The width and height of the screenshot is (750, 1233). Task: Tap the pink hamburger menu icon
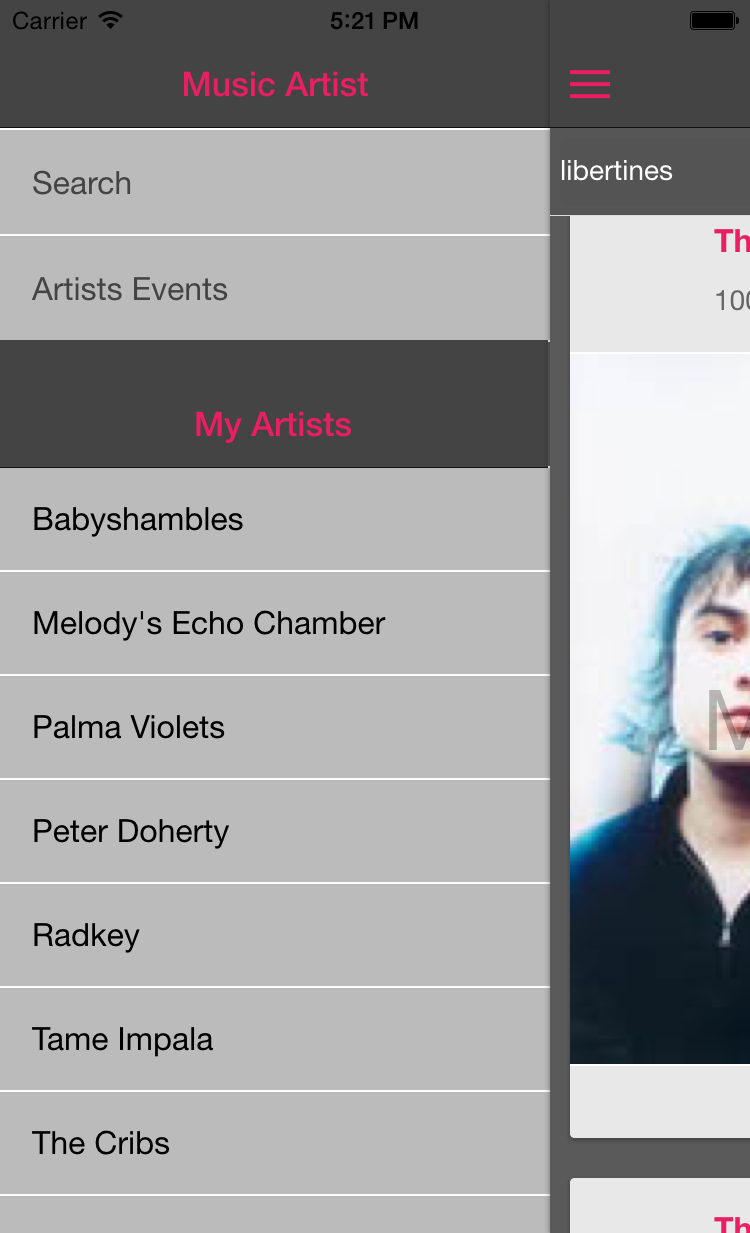click(x=589, y=84)
